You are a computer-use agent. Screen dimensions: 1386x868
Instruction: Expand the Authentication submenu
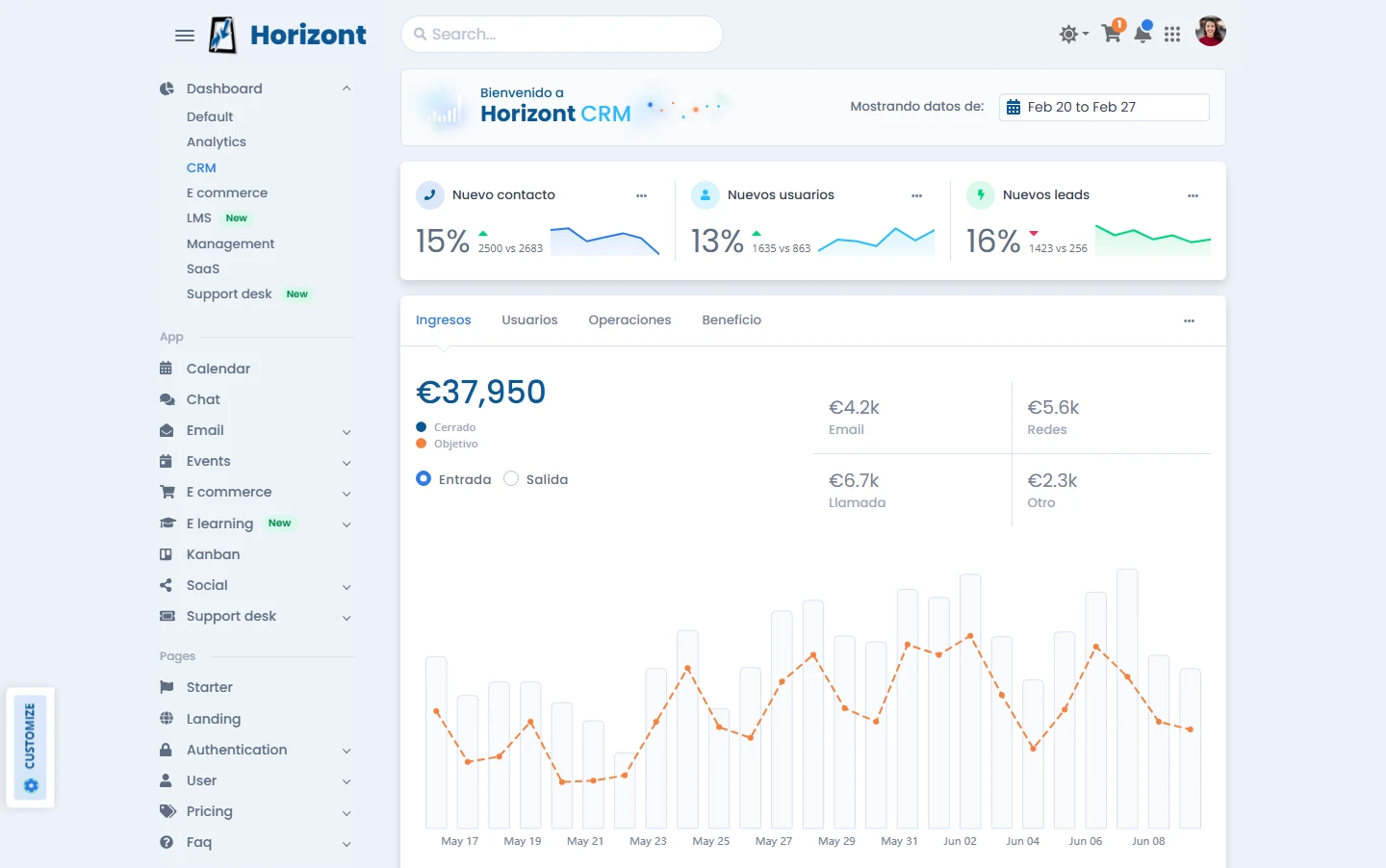tap(256, 750)
